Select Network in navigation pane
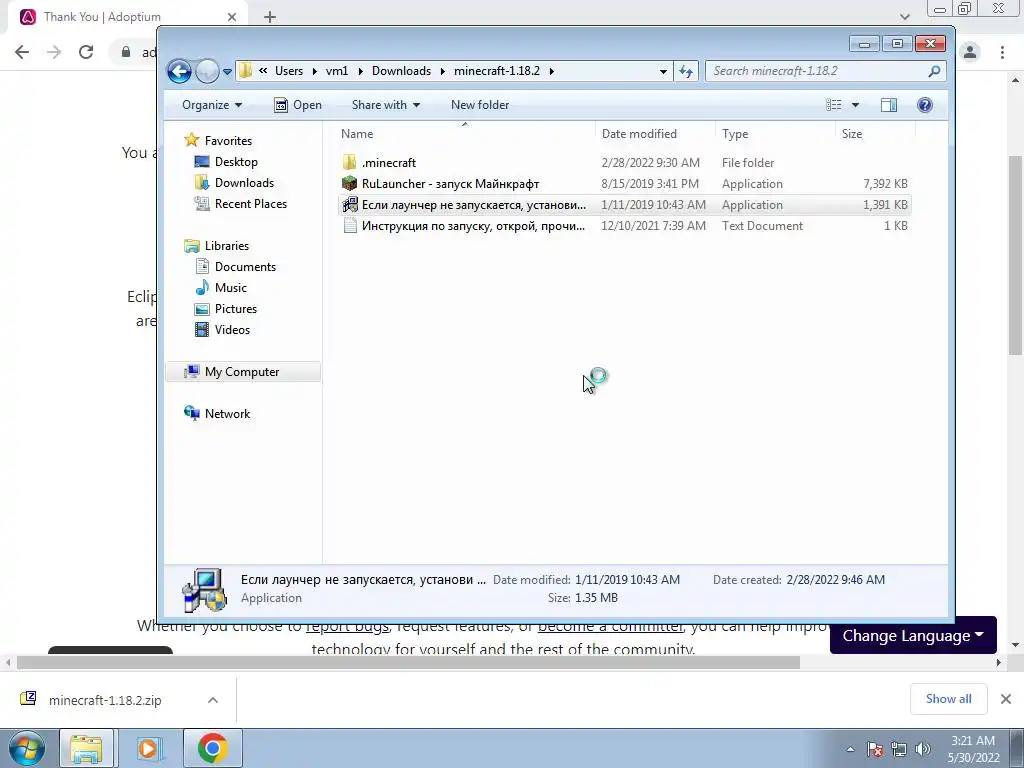Image resolution: width=1024 pixels, height=768 pixels. [x=227, y=413]
